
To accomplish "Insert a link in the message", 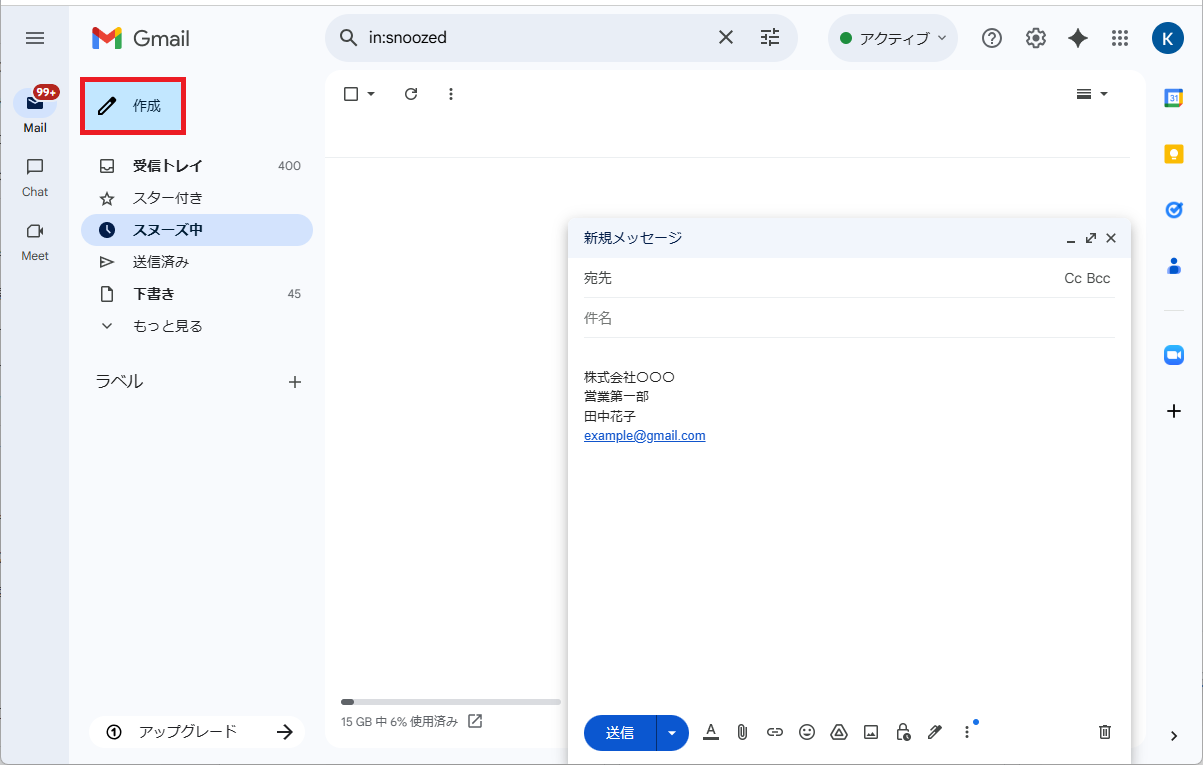I will coord(774,732).
